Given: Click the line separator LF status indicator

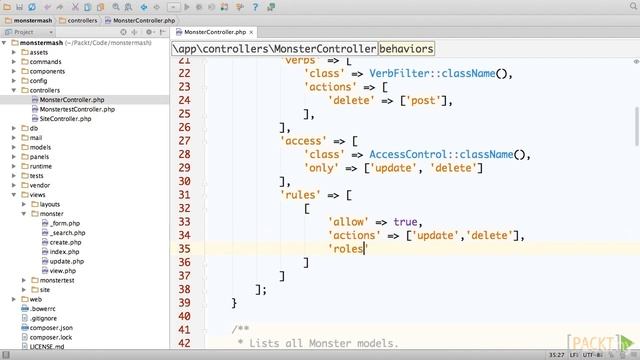Looking at the screenshot, I should coord(573,355).
